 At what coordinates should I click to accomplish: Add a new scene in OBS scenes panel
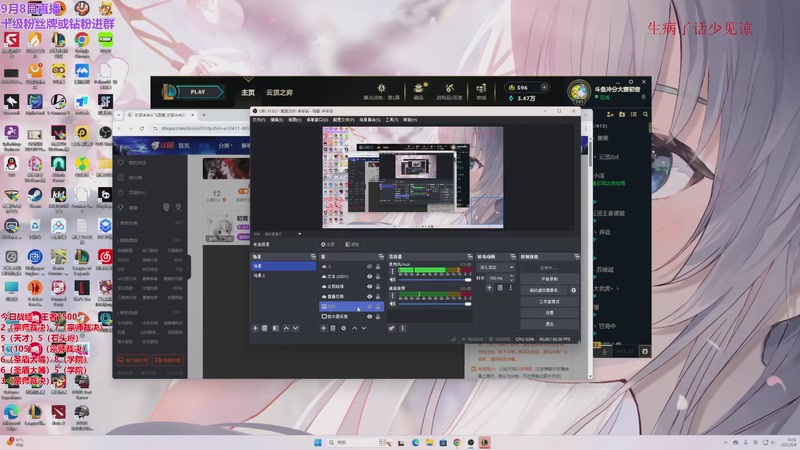point(255,328)
